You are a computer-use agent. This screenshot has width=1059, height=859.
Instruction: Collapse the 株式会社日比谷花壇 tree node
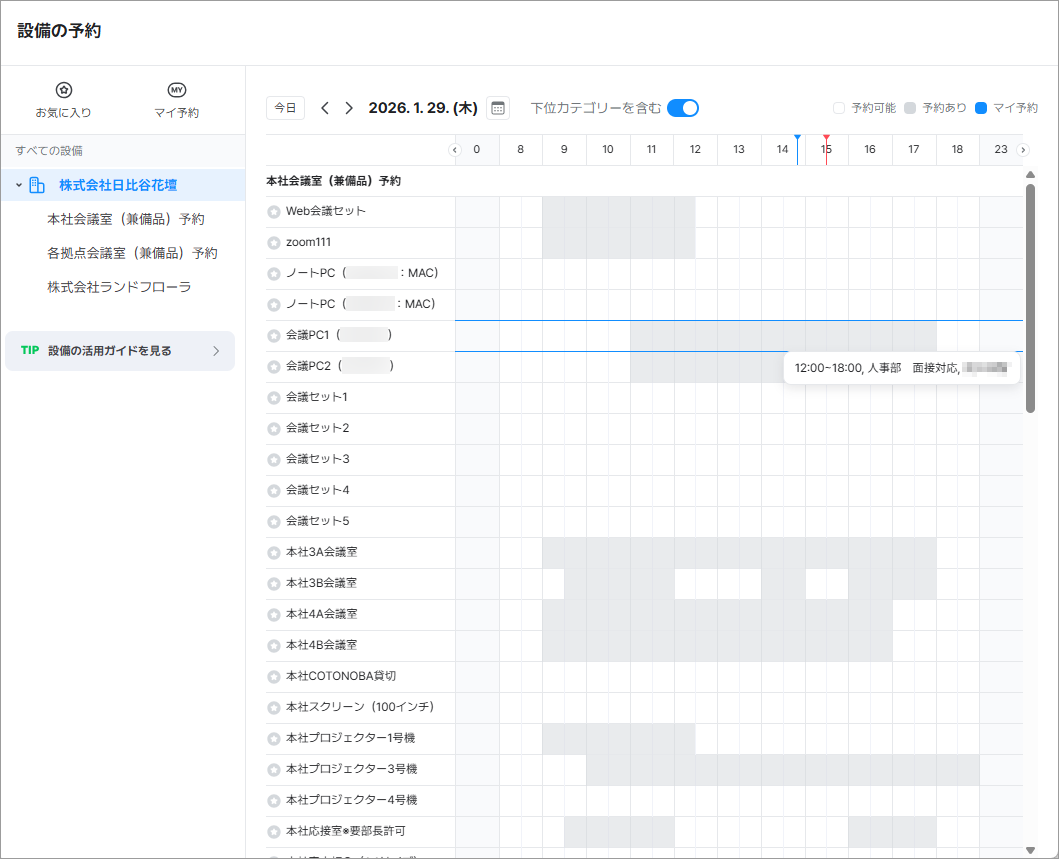(x=19, y=185)
